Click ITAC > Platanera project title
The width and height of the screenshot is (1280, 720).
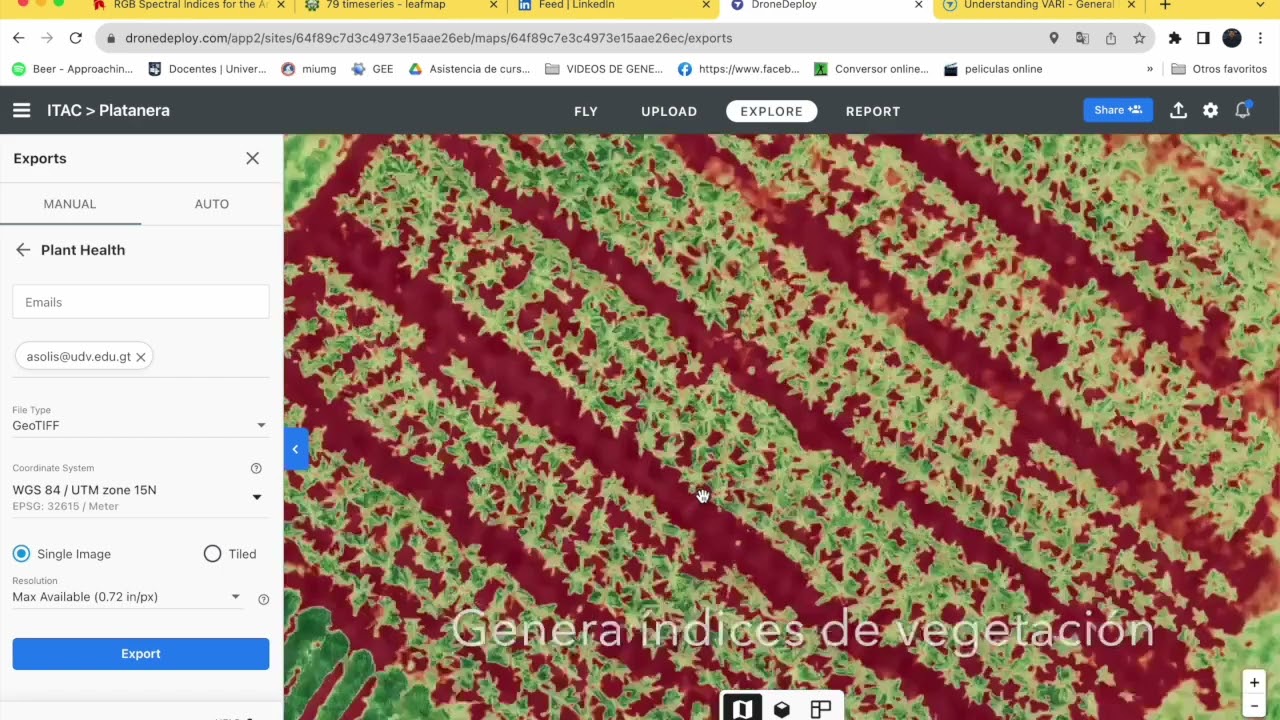point(108,110)
